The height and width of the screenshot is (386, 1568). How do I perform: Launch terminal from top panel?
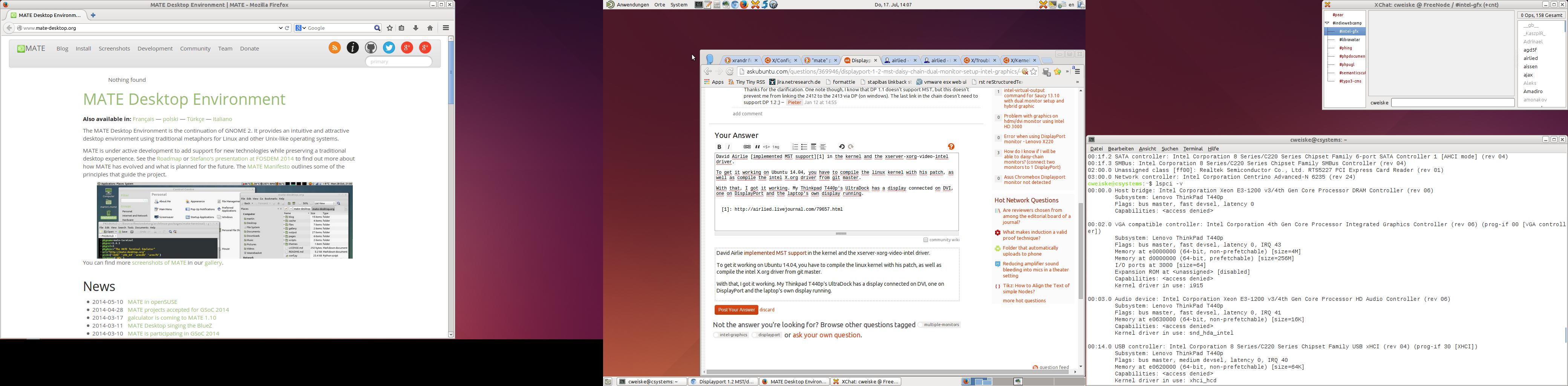[699, 5]
